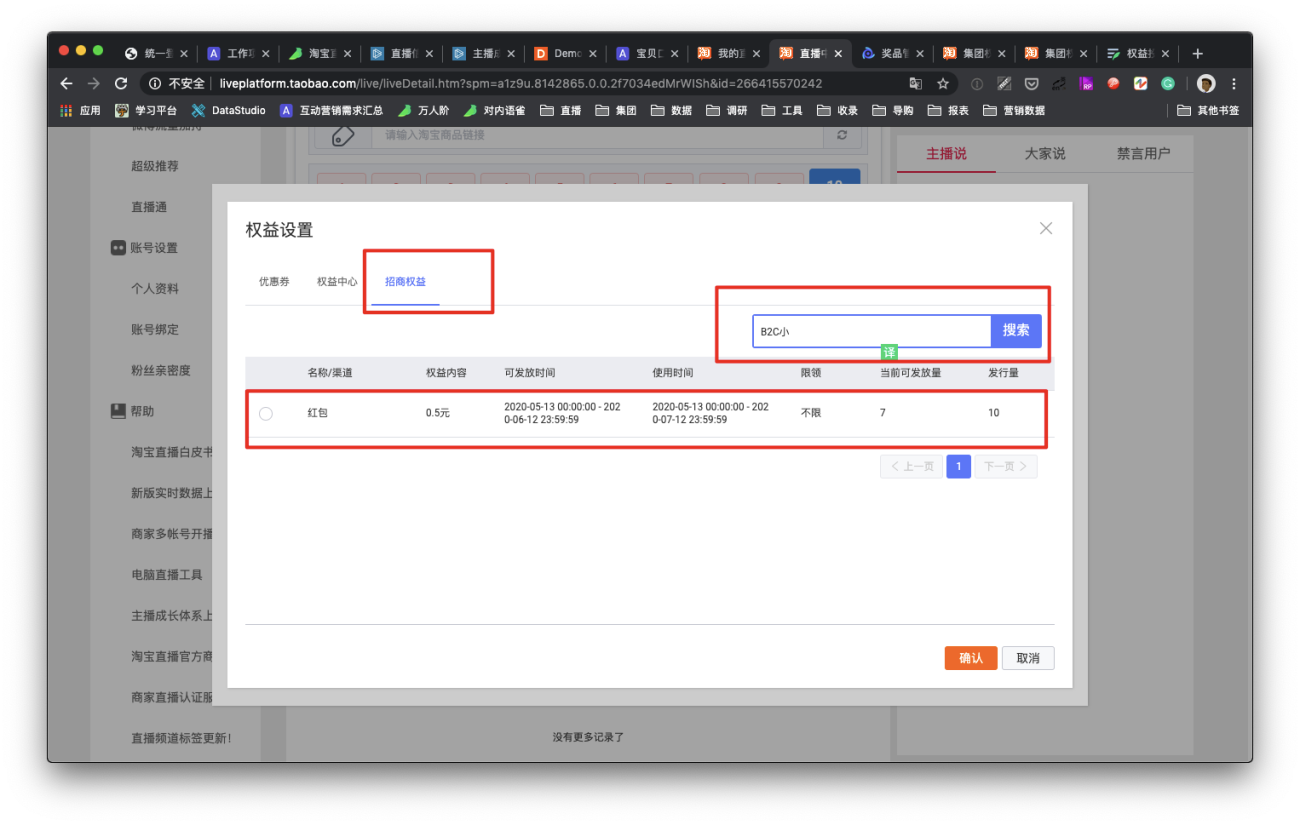1300x825 pixels.
Task: Switch to the 权益中心 tab
Action: tap(337, 282)
